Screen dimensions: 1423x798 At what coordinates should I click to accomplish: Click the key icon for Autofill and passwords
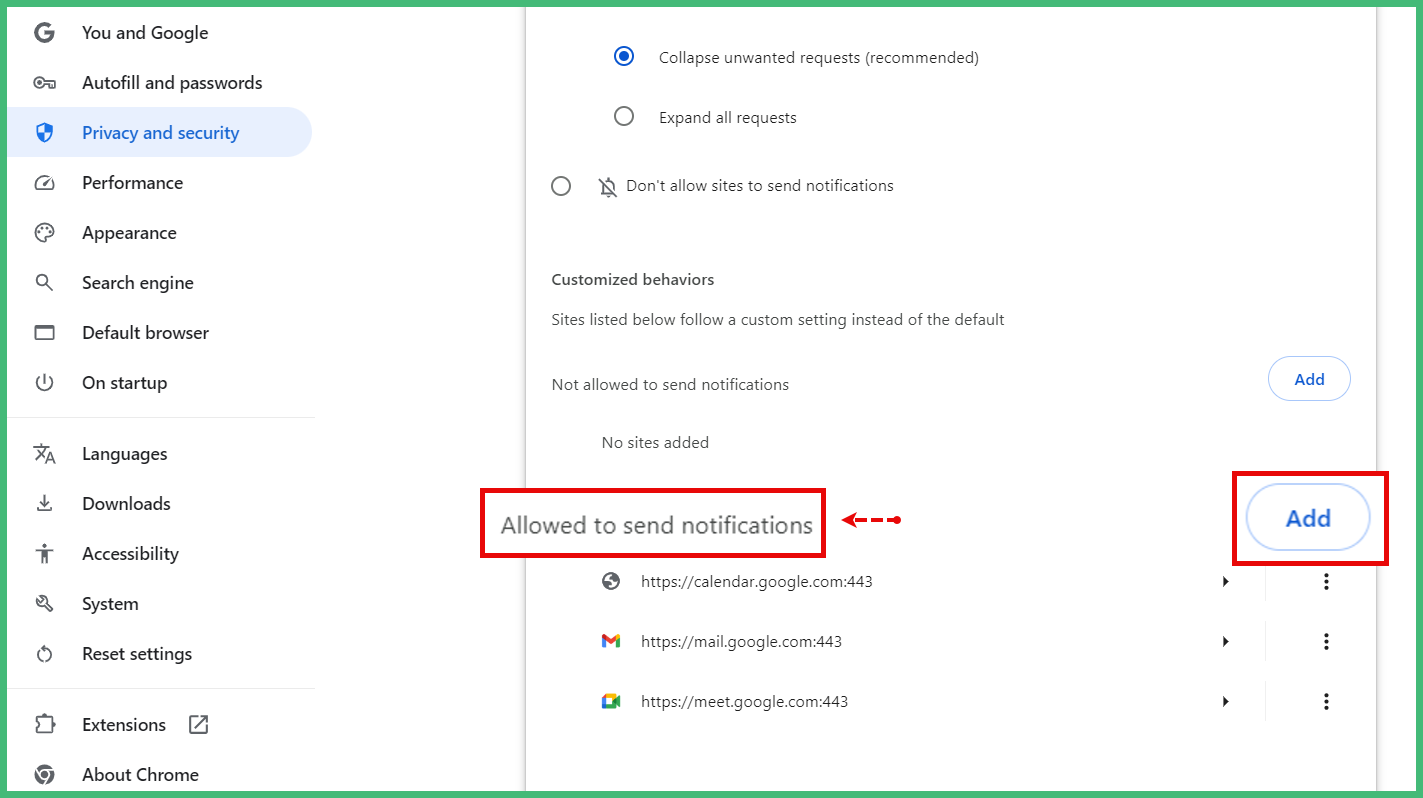[x=44, y=83]
